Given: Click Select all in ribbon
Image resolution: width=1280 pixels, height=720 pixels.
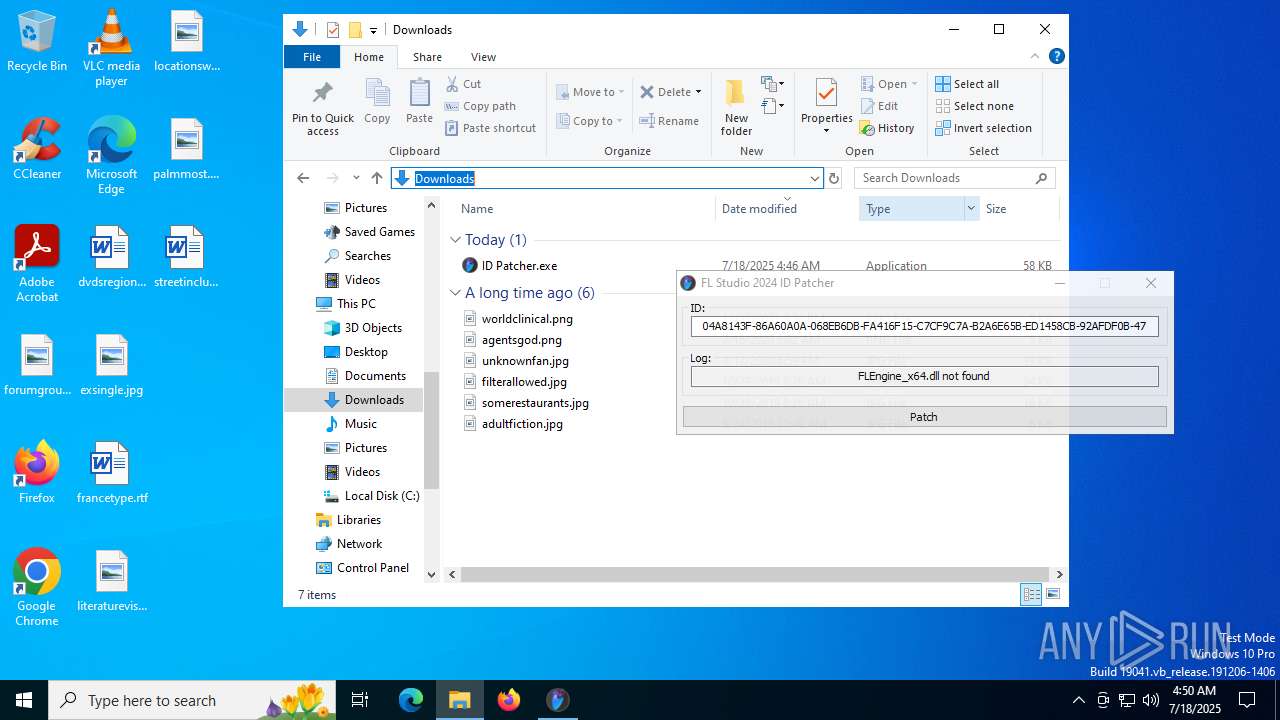Looking at the screenshot, I should tap(967, 84).
